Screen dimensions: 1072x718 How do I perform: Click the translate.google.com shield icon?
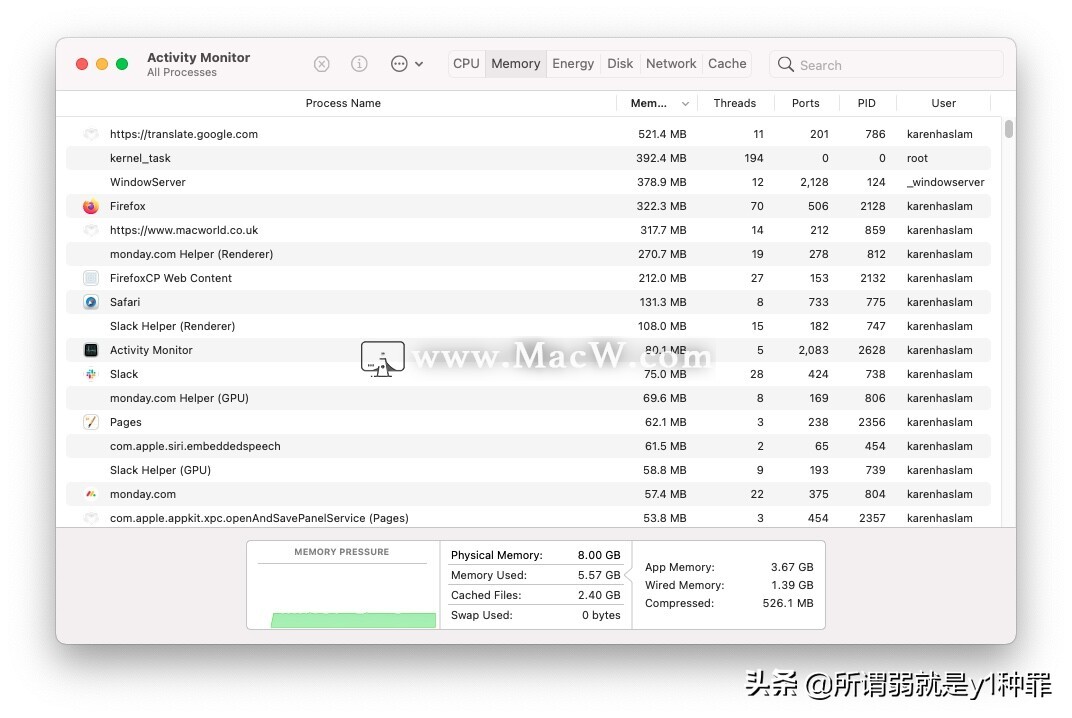point(91,134)
